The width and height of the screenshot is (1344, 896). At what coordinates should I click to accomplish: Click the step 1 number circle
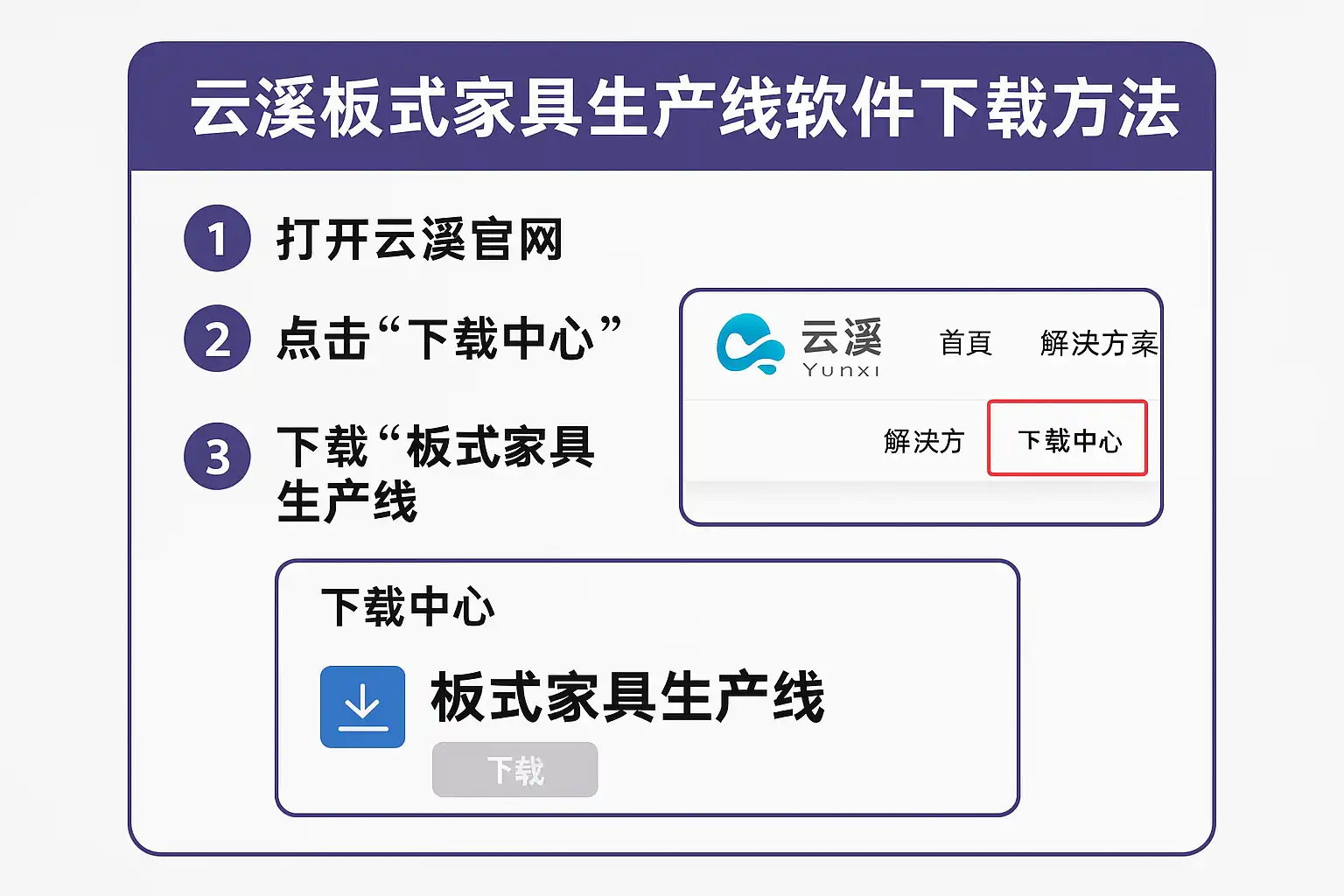[217, 239]
